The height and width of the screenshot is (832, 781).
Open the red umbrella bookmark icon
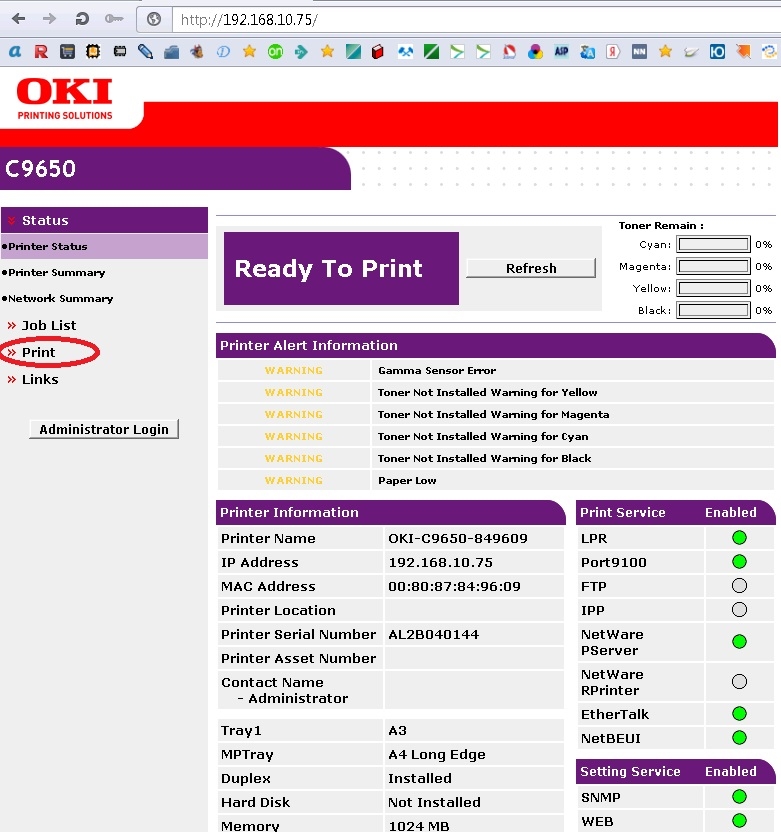[x=509, y=51]
